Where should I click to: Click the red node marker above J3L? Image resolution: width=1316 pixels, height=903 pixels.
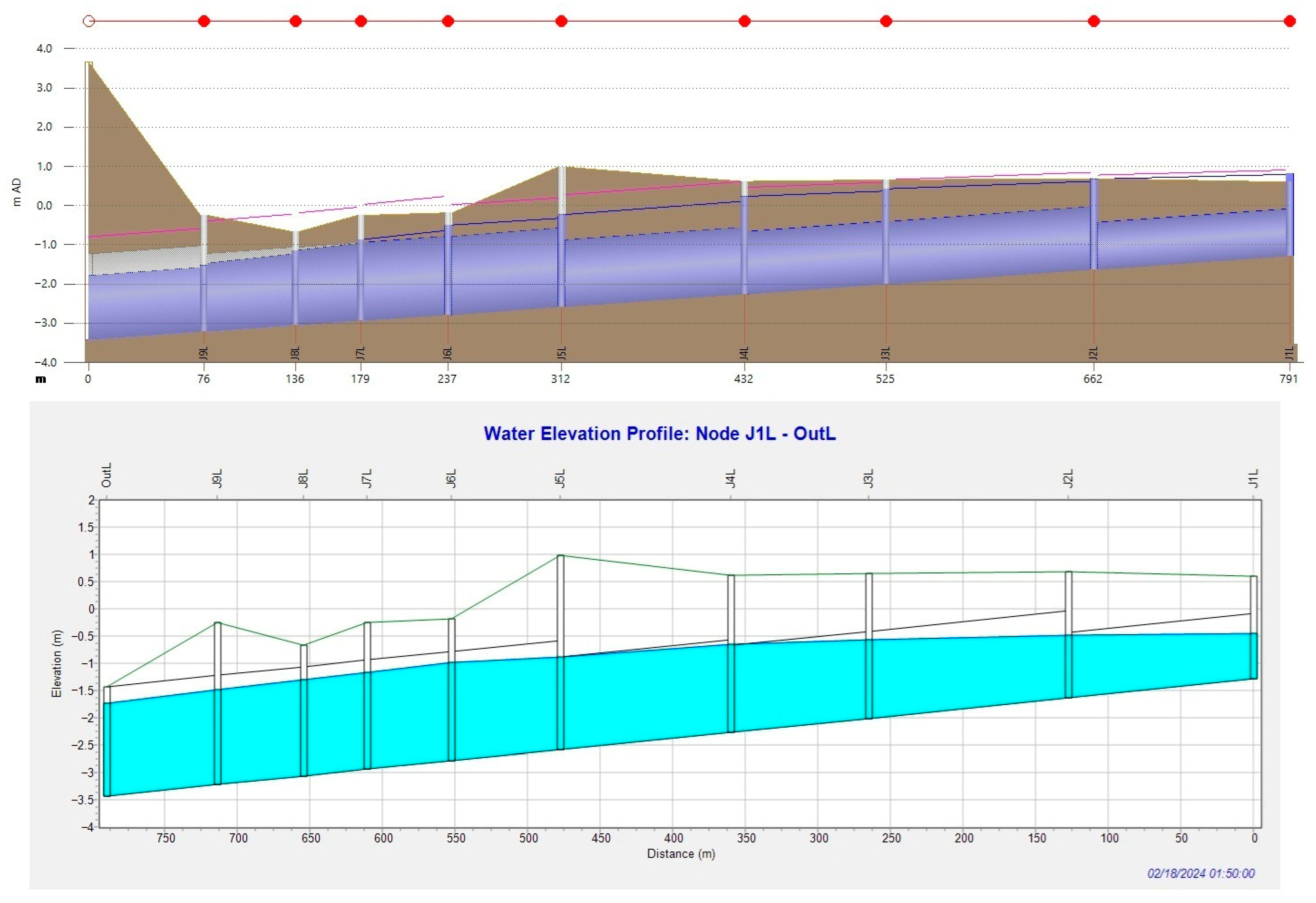[886, 22]
